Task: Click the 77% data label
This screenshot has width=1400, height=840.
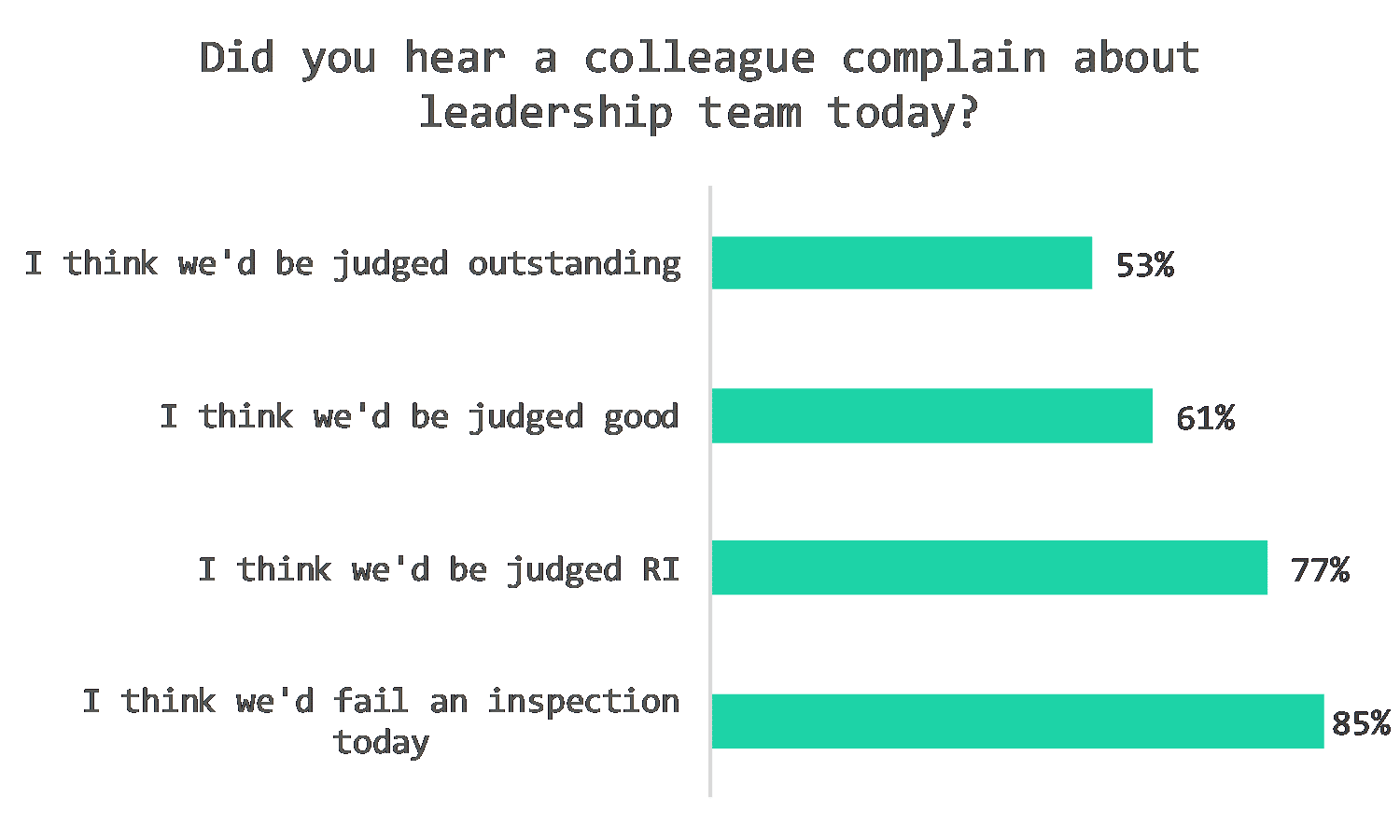Action: click(1320, 569)
